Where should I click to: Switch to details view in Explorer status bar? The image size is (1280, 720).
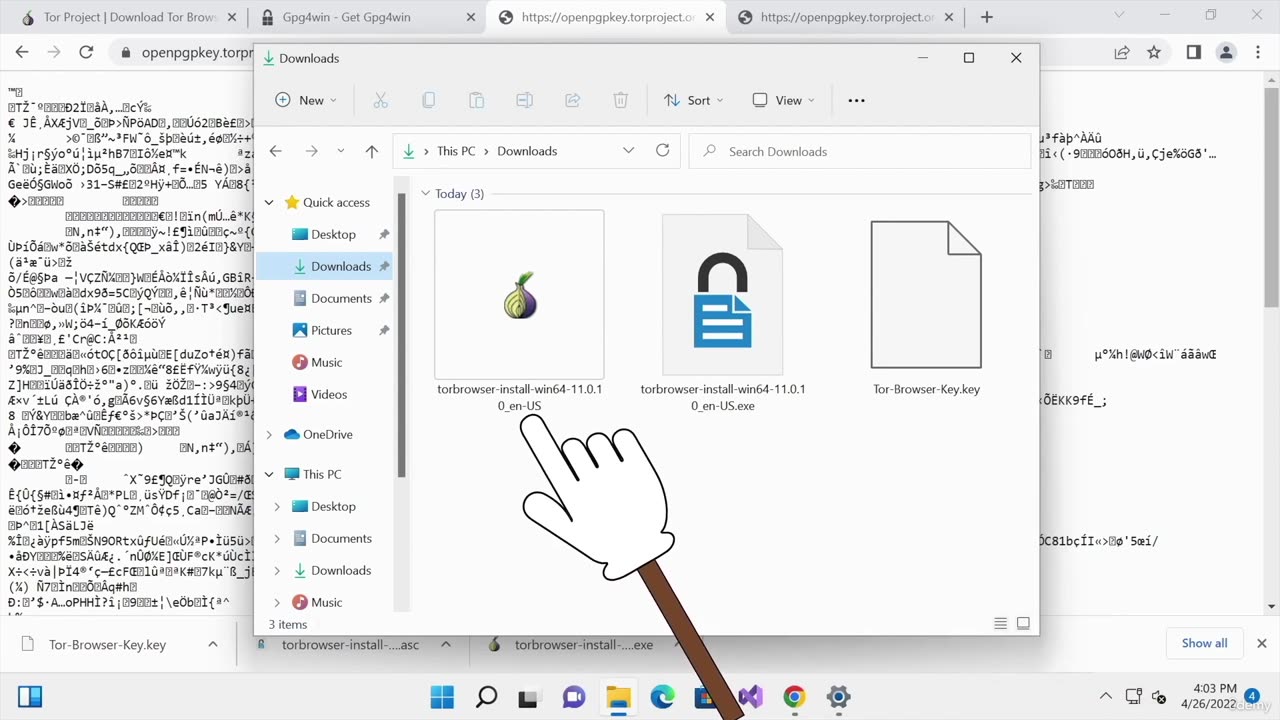click(1000, 623)
